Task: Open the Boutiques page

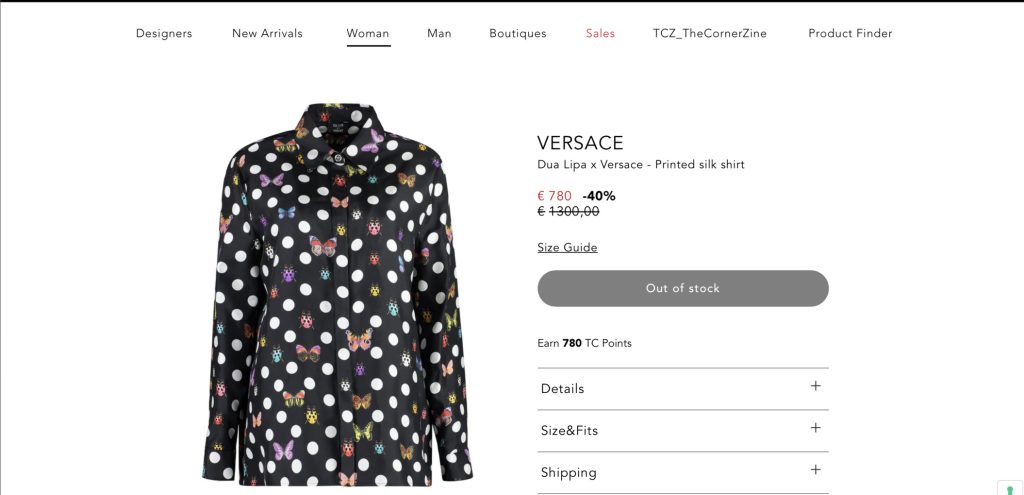Action: coord(518,33)
